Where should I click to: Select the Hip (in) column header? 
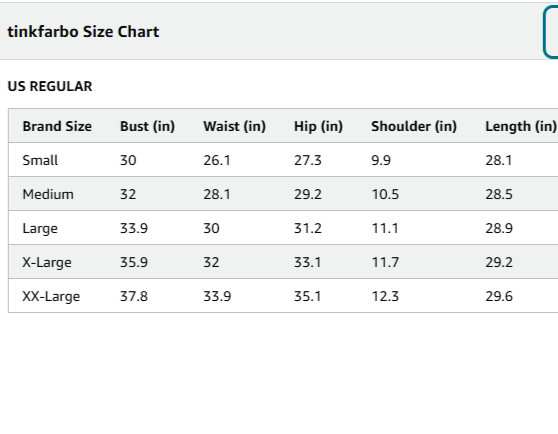(x=318, y=126)
